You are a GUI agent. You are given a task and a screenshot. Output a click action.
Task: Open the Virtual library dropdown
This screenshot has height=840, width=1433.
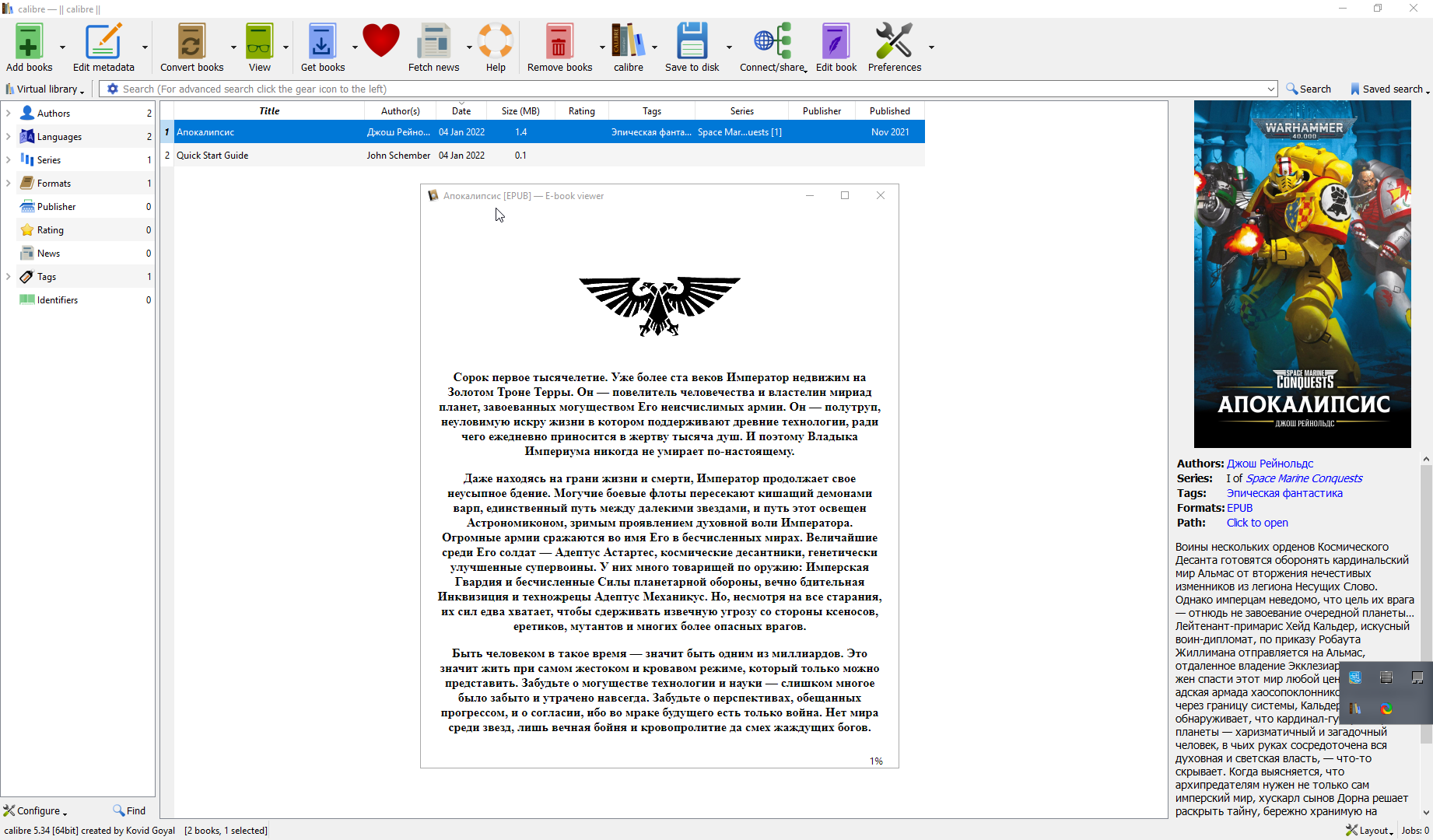[x=45, y=89]
